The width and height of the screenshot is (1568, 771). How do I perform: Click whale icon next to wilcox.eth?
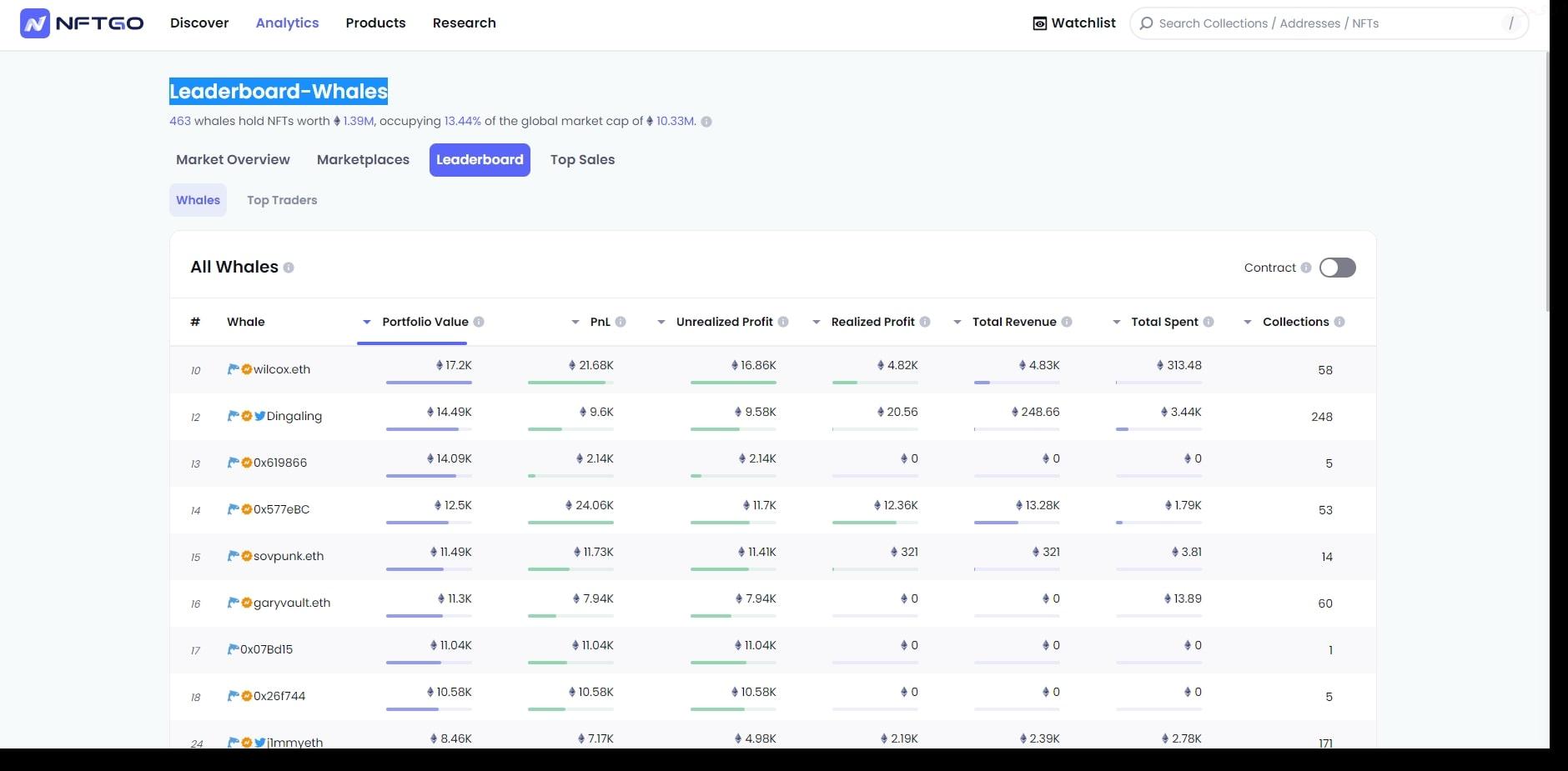(x=234, y=368)
